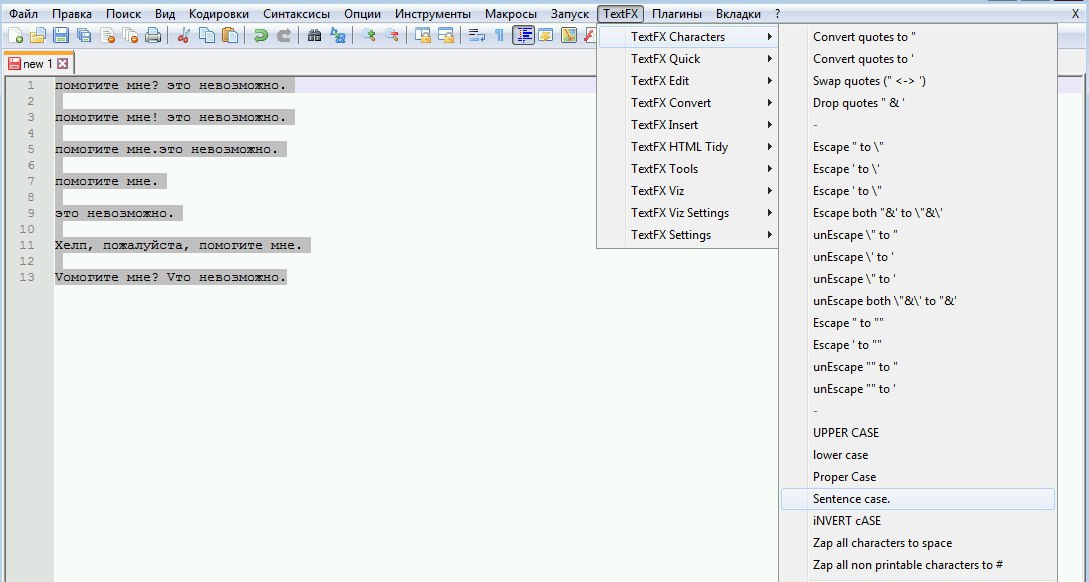The height and width of the screenshot is (582, 1089).
Task: Click the red save-state icon on new 1 tab
Action: (x=14, y=64)
